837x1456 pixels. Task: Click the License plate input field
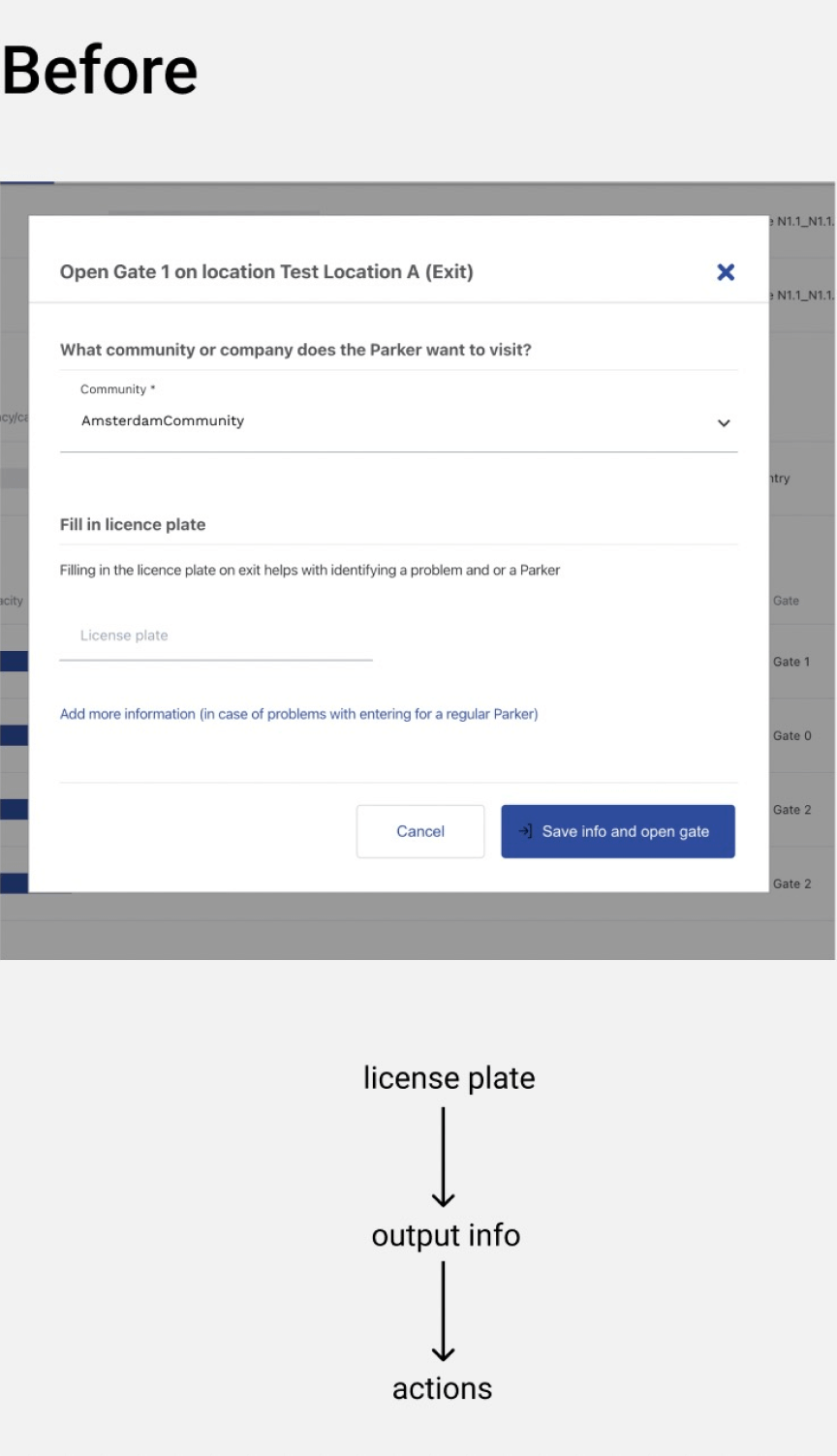coord(215,636)
